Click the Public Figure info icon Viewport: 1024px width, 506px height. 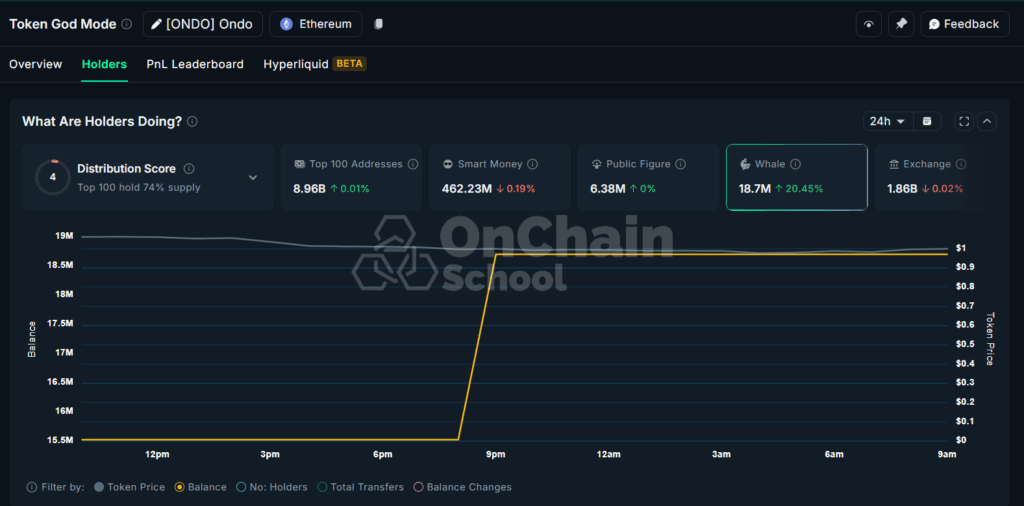[x=680, y=165]
